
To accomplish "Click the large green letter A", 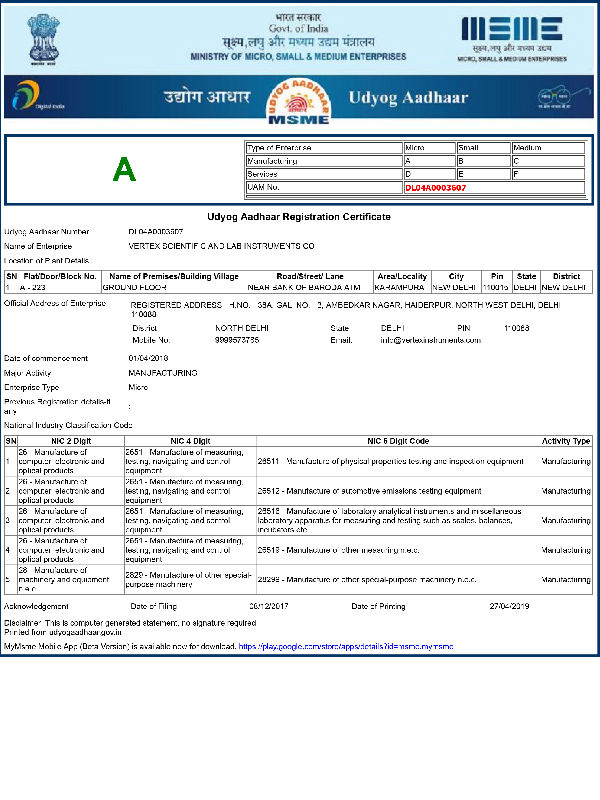I will tap(124, 169).
